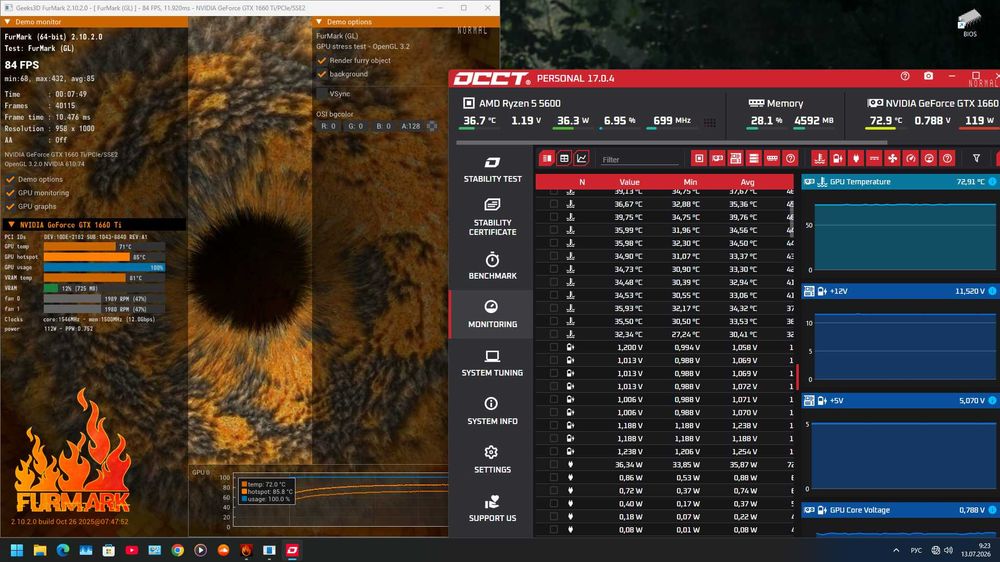Click the funnel filter icon in toolbar
Screen dimensions: 1000x562
[976, 158]
